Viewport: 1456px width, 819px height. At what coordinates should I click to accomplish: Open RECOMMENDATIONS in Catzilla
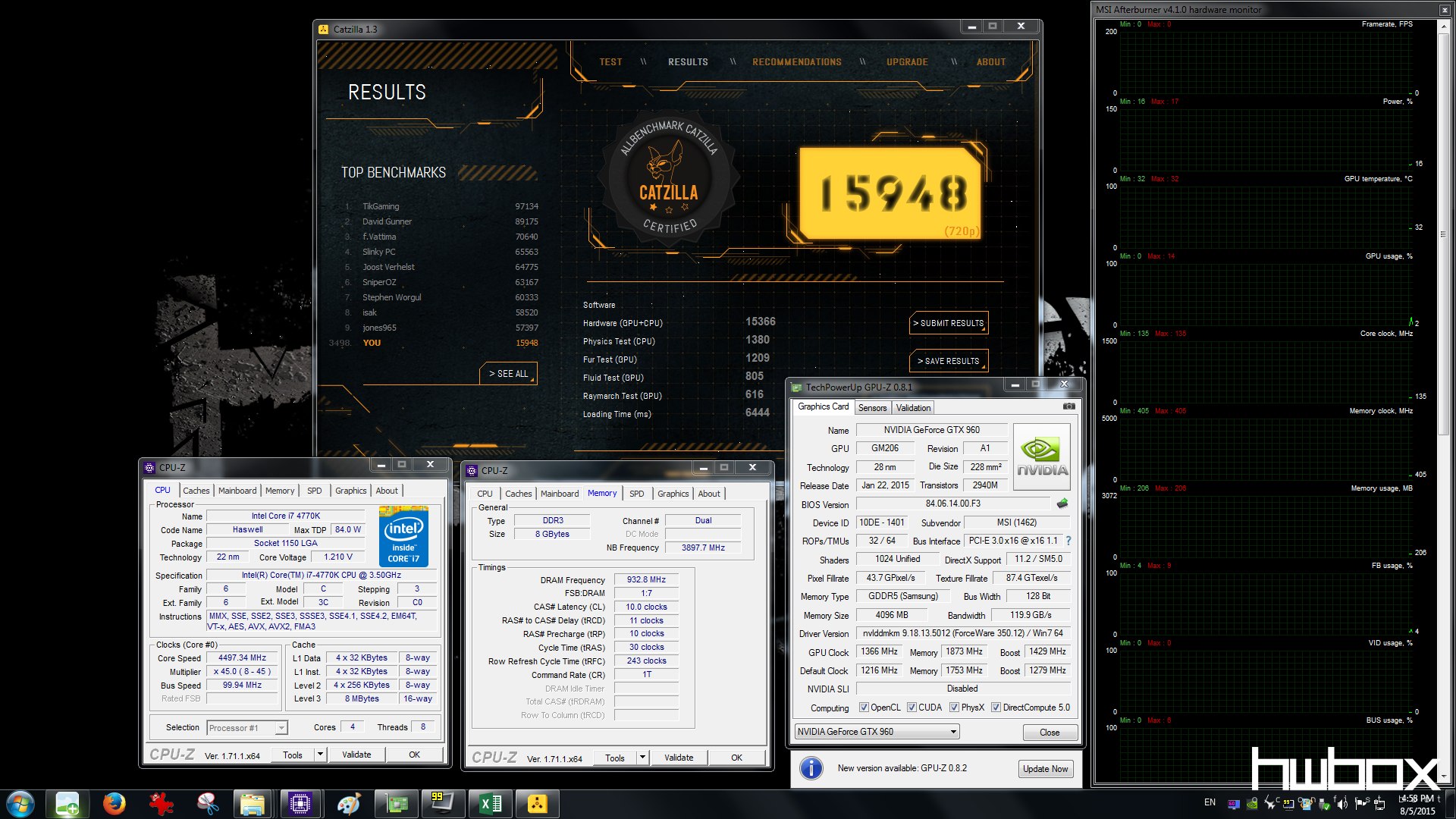tap(796, 62)
